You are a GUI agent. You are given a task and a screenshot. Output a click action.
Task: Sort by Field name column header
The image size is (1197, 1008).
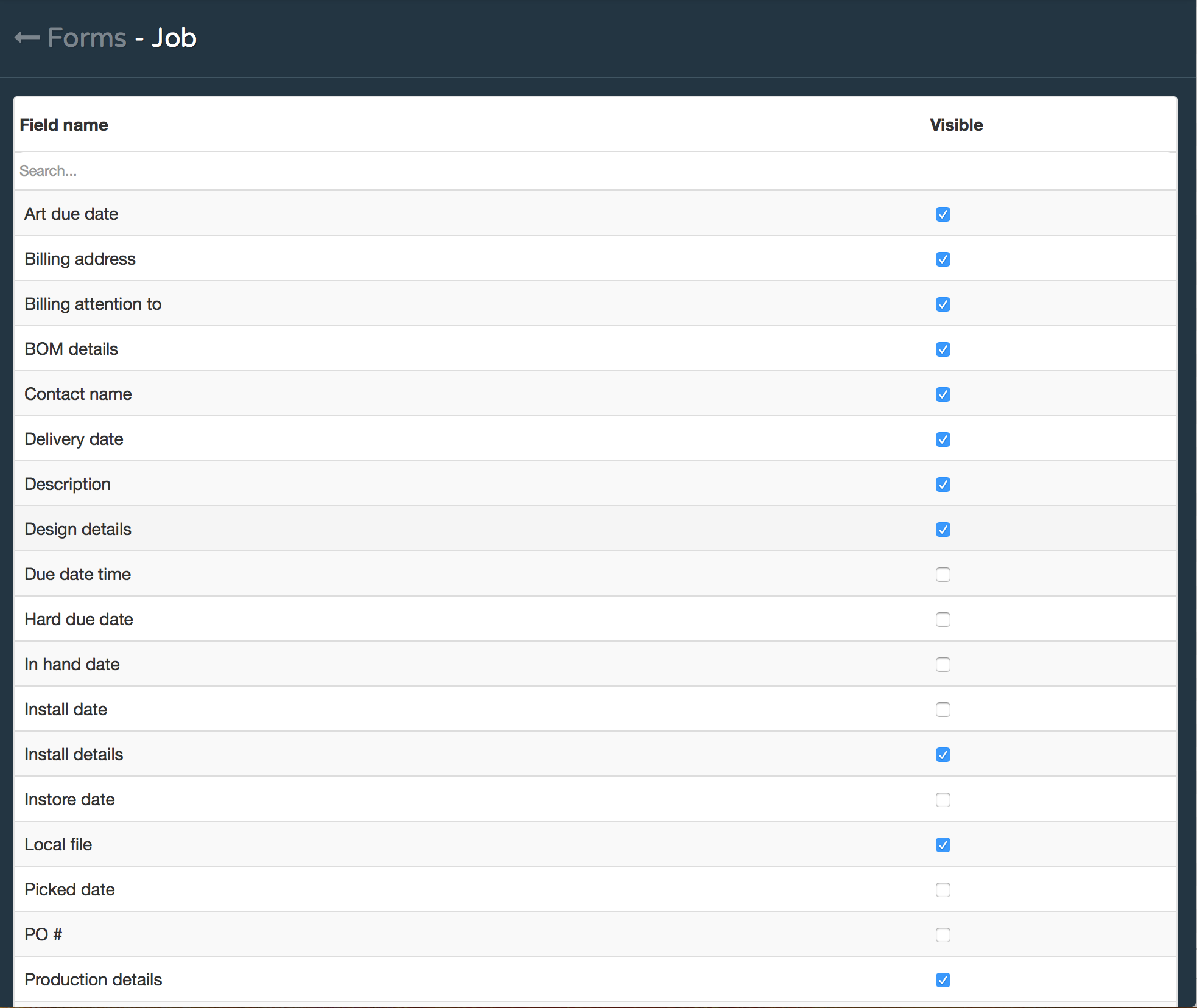tap(64, 125)
